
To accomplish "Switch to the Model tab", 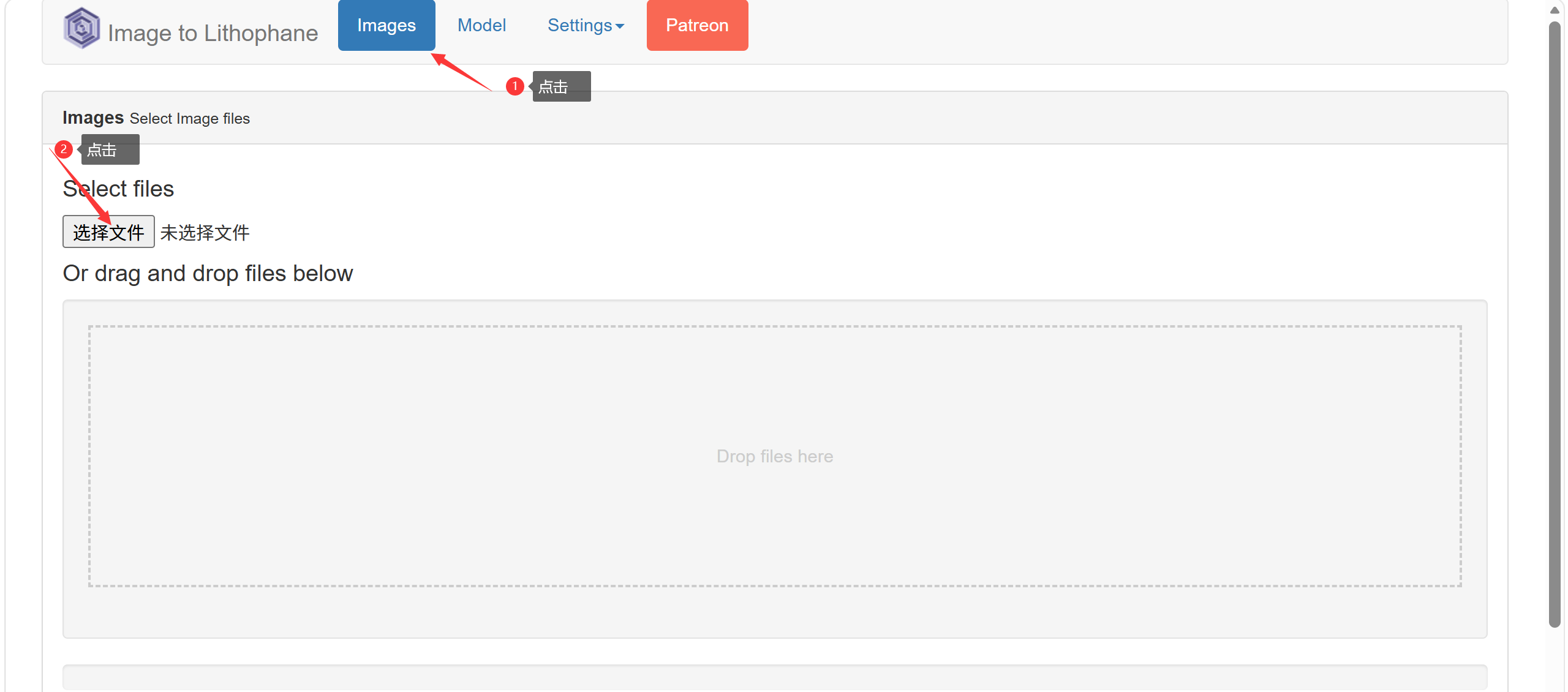I will tap(481, 26).
